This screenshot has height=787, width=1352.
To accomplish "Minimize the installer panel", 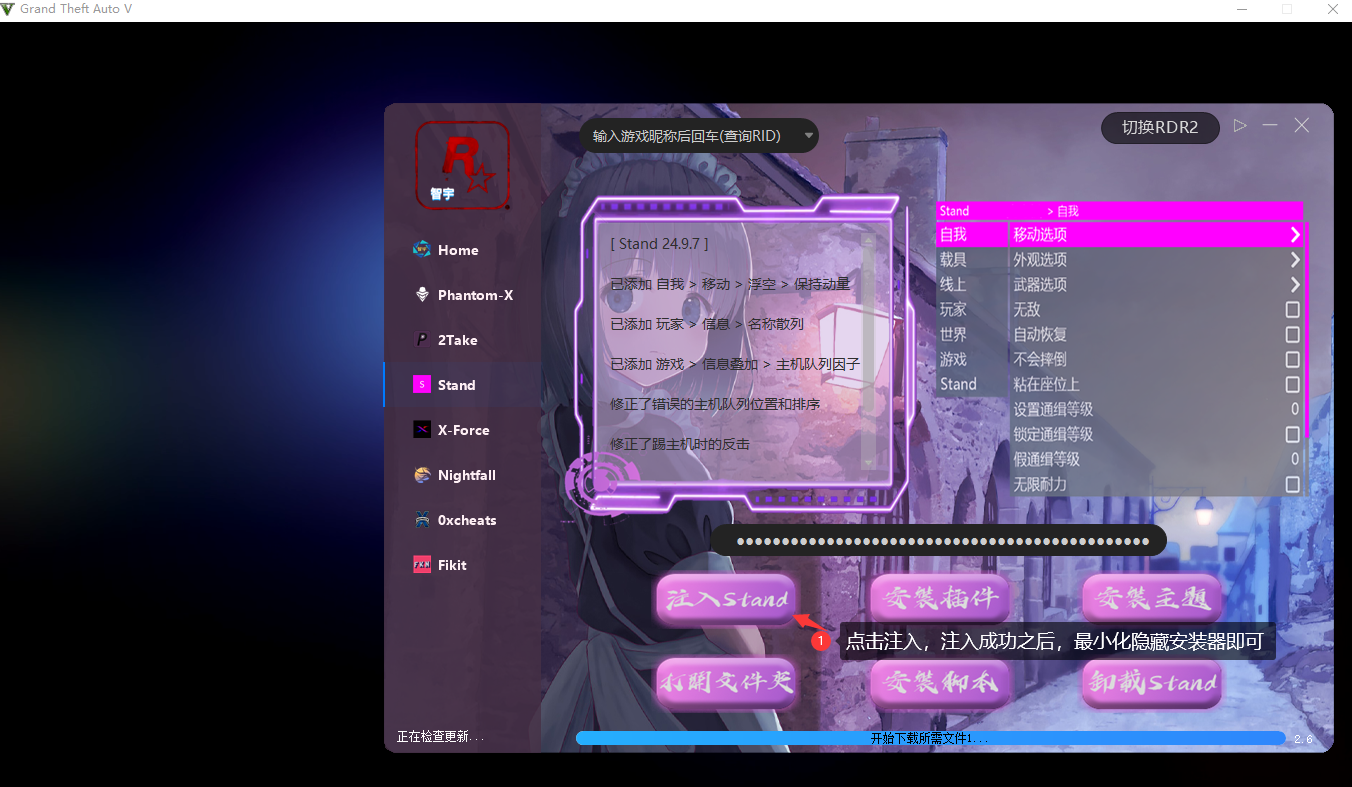I will [1270, 126].
